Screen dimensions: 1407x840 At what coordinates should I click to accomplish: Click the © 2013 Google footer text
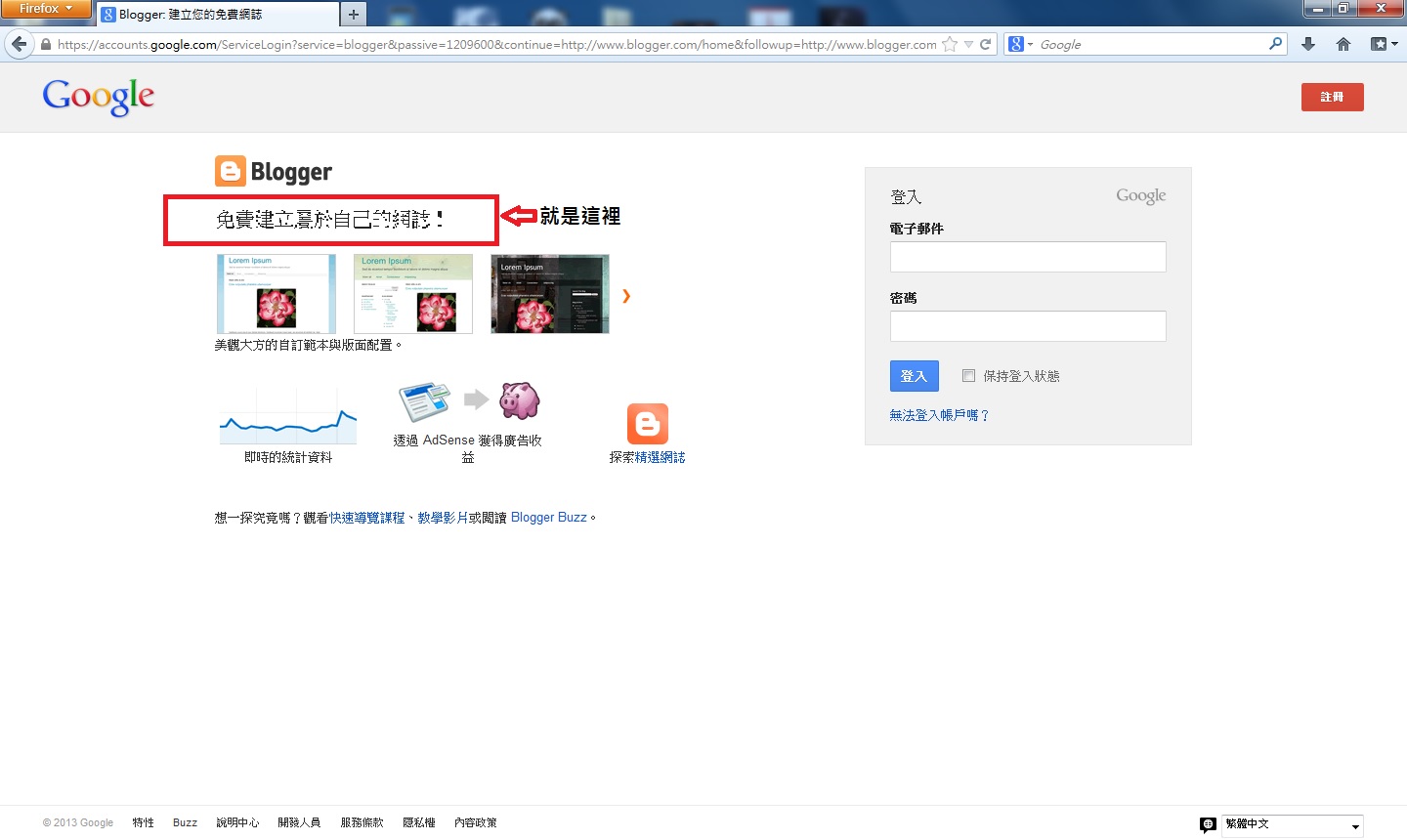click(78, 822)
